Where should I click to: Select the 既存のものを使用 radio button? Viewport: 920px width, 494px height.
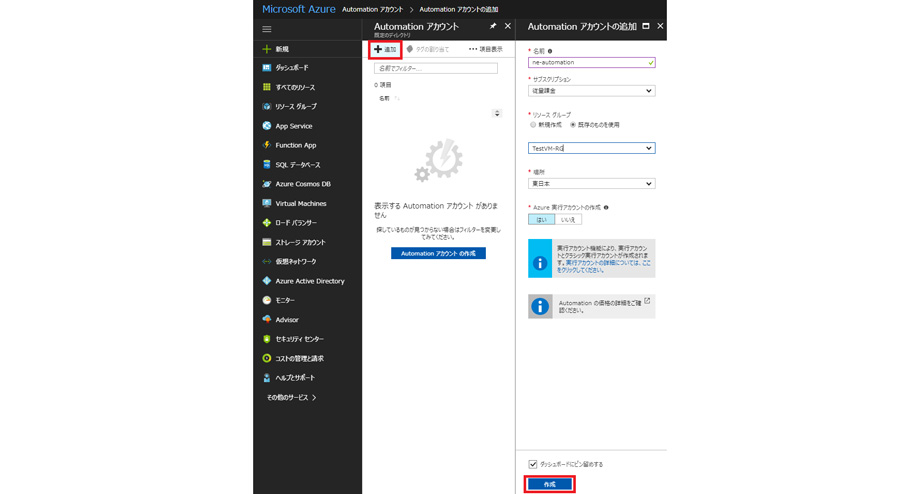[573, 125]
